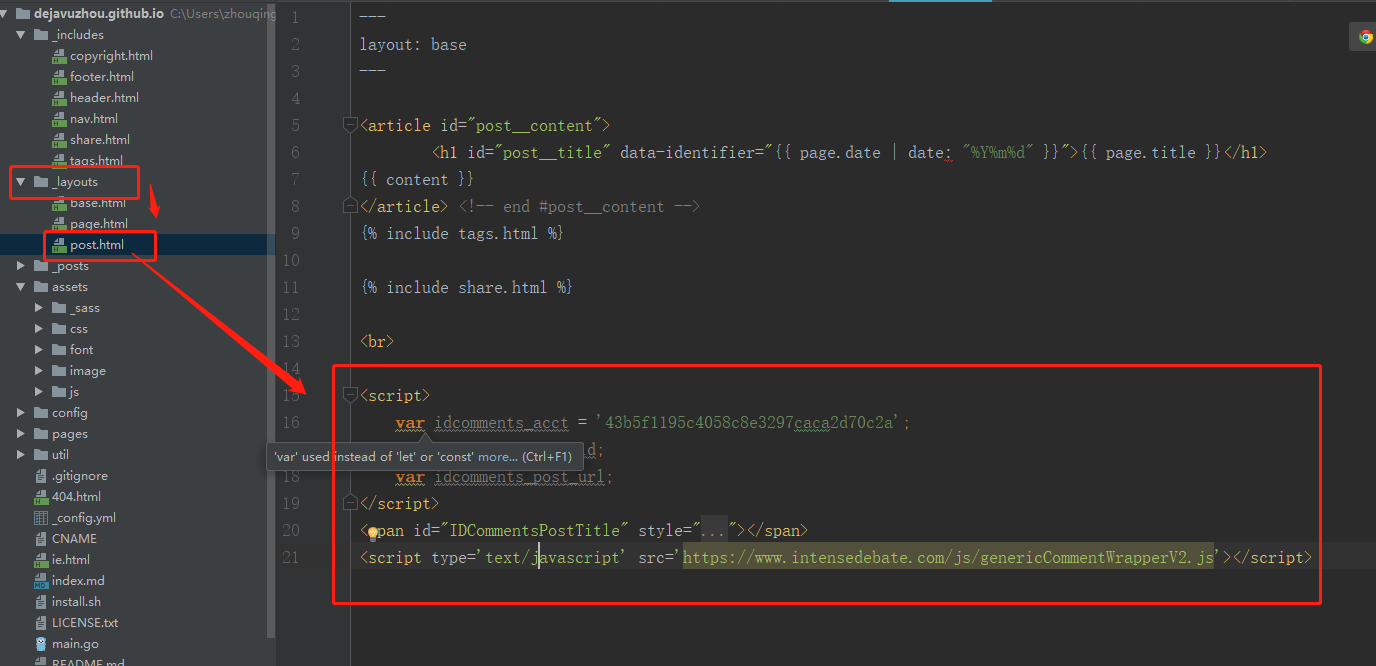Open page.html in _layouts
This screenshot has height=666, width=1376.
click(99, 224)
